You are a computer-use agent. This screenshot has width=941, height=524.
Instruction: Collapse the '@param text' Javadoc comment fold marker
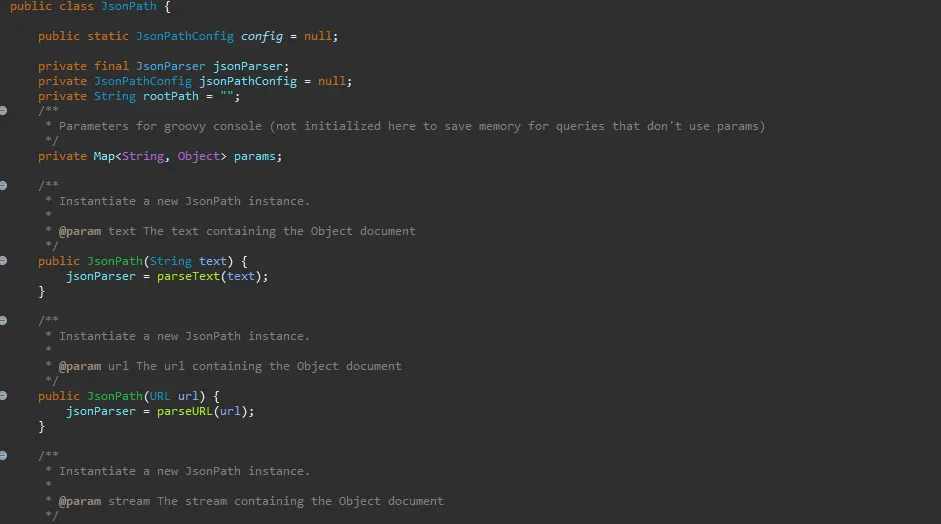click(3, 185)
